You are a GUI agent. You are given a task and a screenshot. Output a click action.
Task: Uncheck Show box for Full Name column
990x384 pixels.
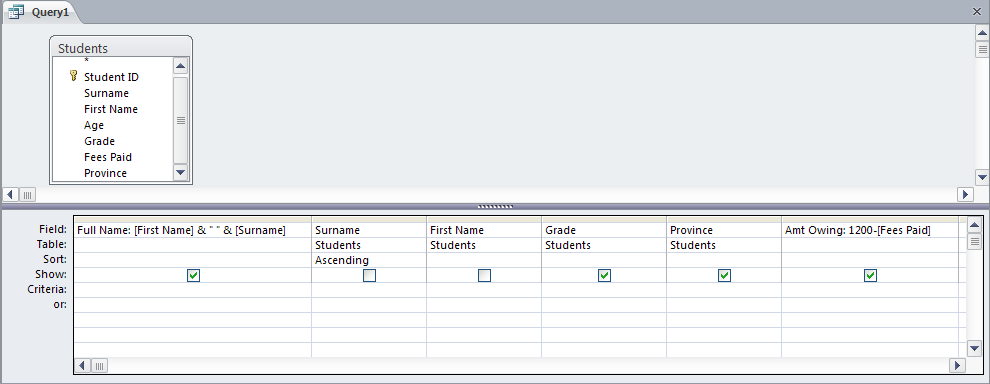point(193,275)
